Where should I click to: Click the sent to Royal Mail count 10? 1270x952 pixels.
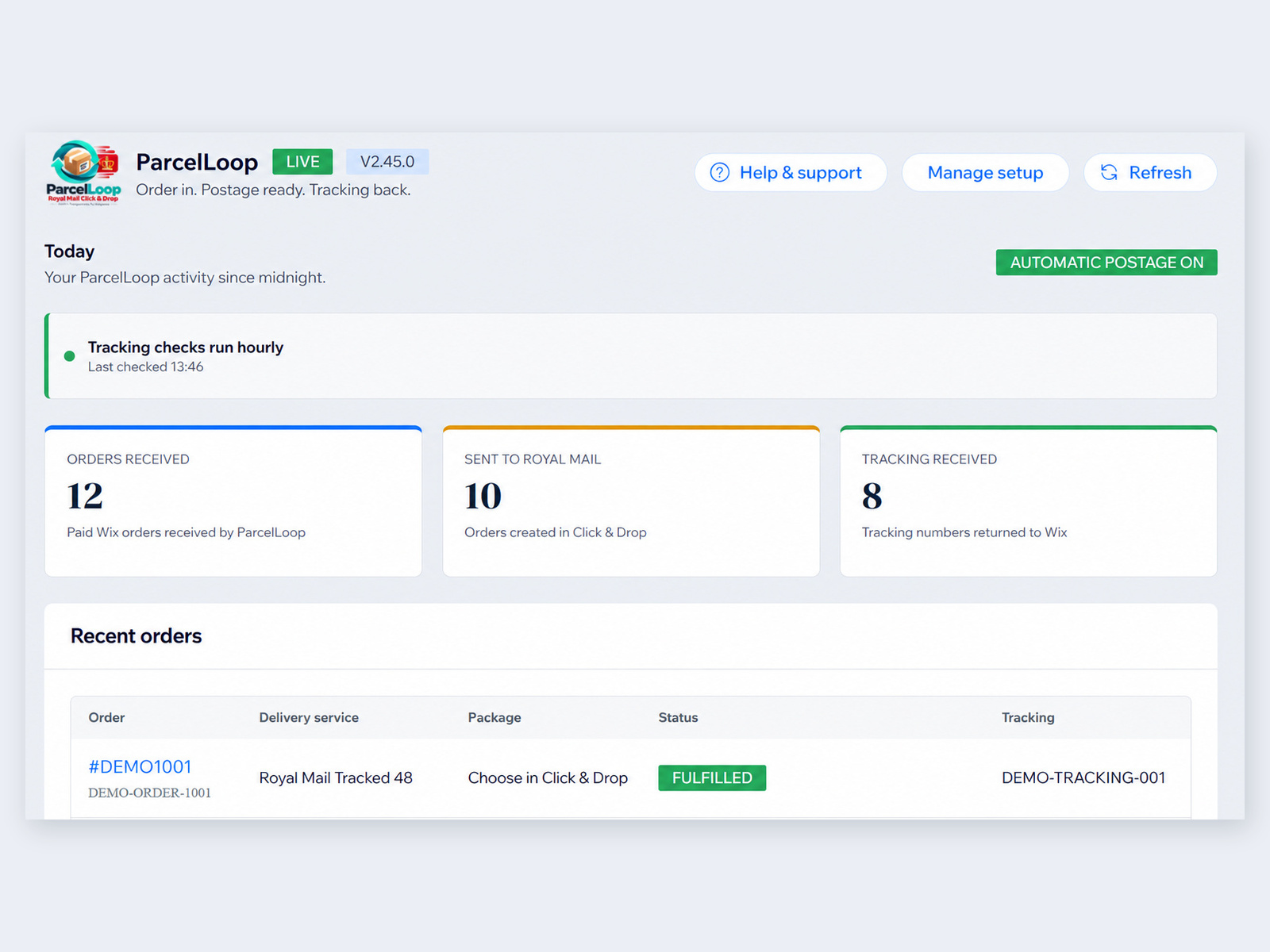click(x=483, y=496)
